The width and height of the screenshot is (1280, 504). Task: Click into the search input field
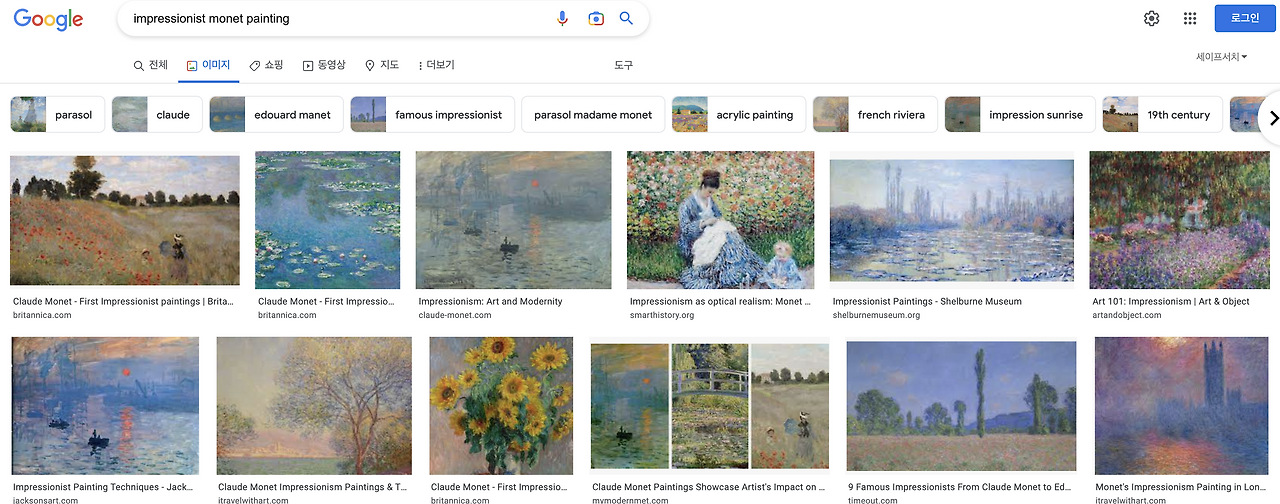338,18
